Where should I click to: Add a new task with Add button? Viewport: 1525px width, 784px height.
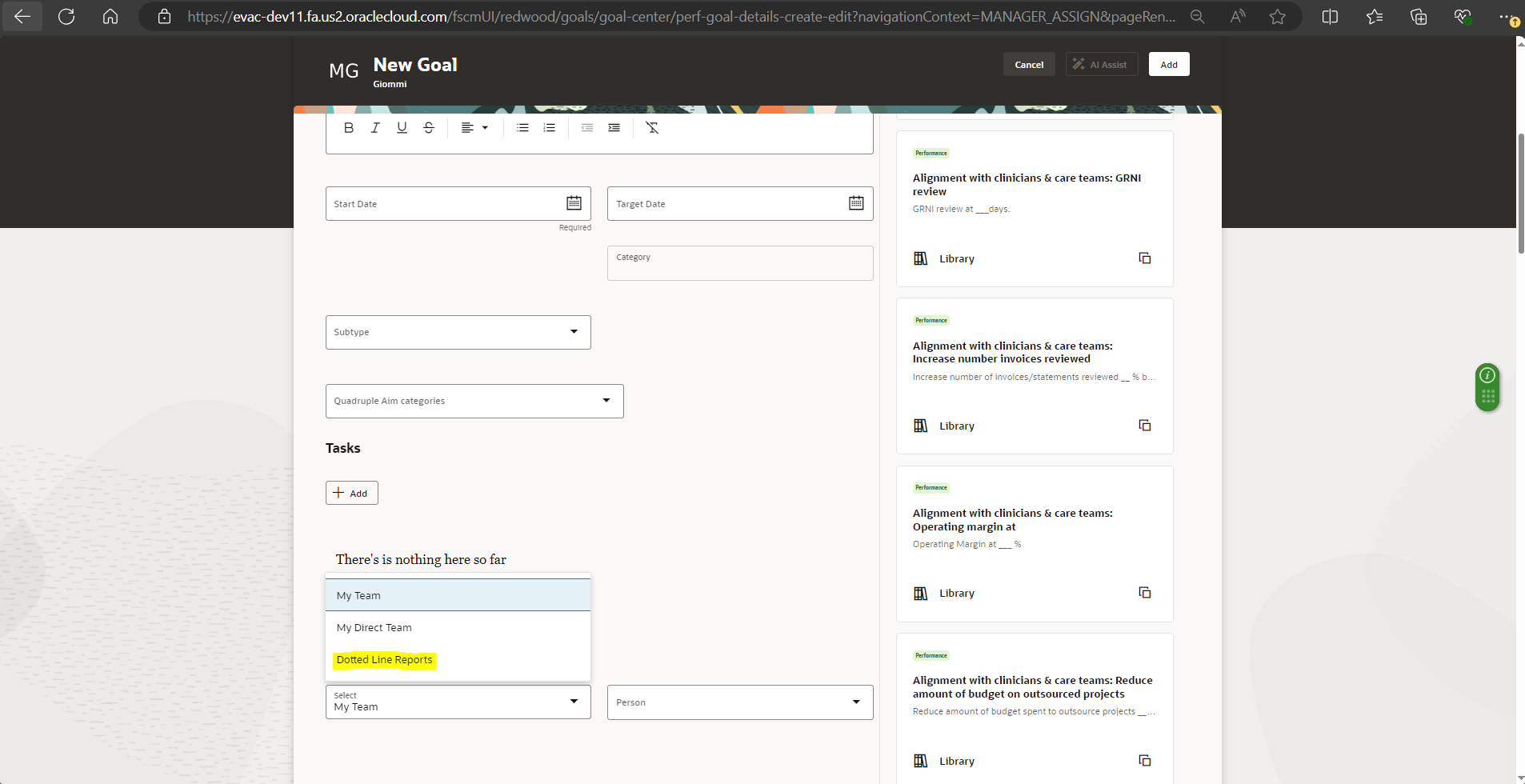(x=352, y=493)
